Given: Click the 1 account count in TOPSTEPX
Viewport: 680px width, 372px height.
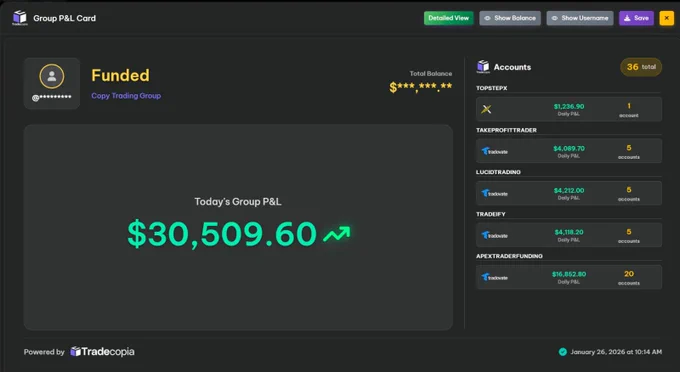Looking at the screenshot, I should pos(629,106).
